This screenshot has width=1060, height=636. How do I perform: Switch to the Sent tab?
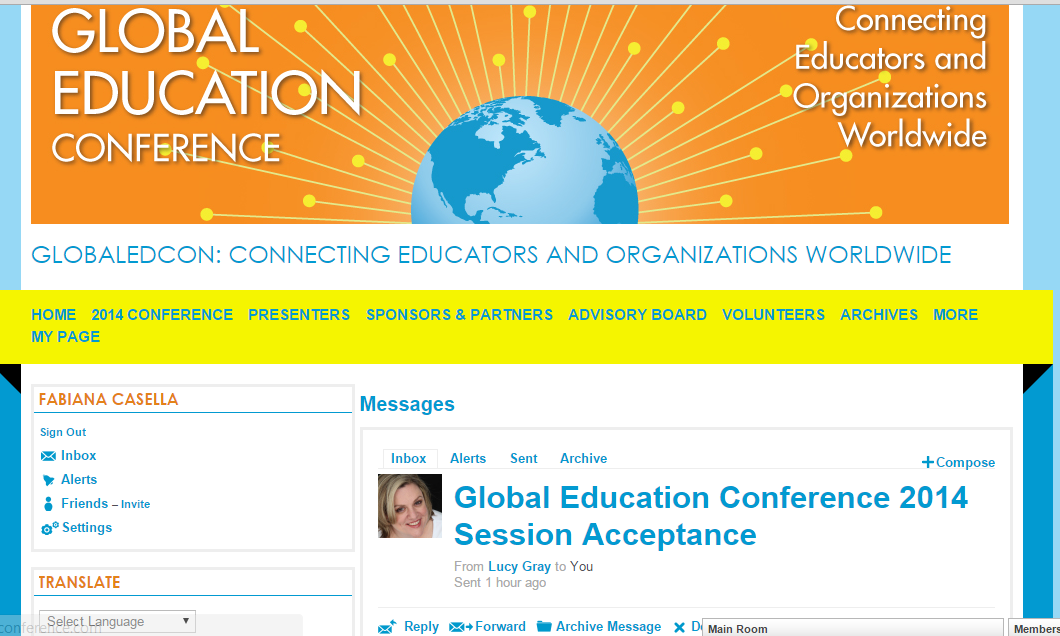[x=523, y=458]
